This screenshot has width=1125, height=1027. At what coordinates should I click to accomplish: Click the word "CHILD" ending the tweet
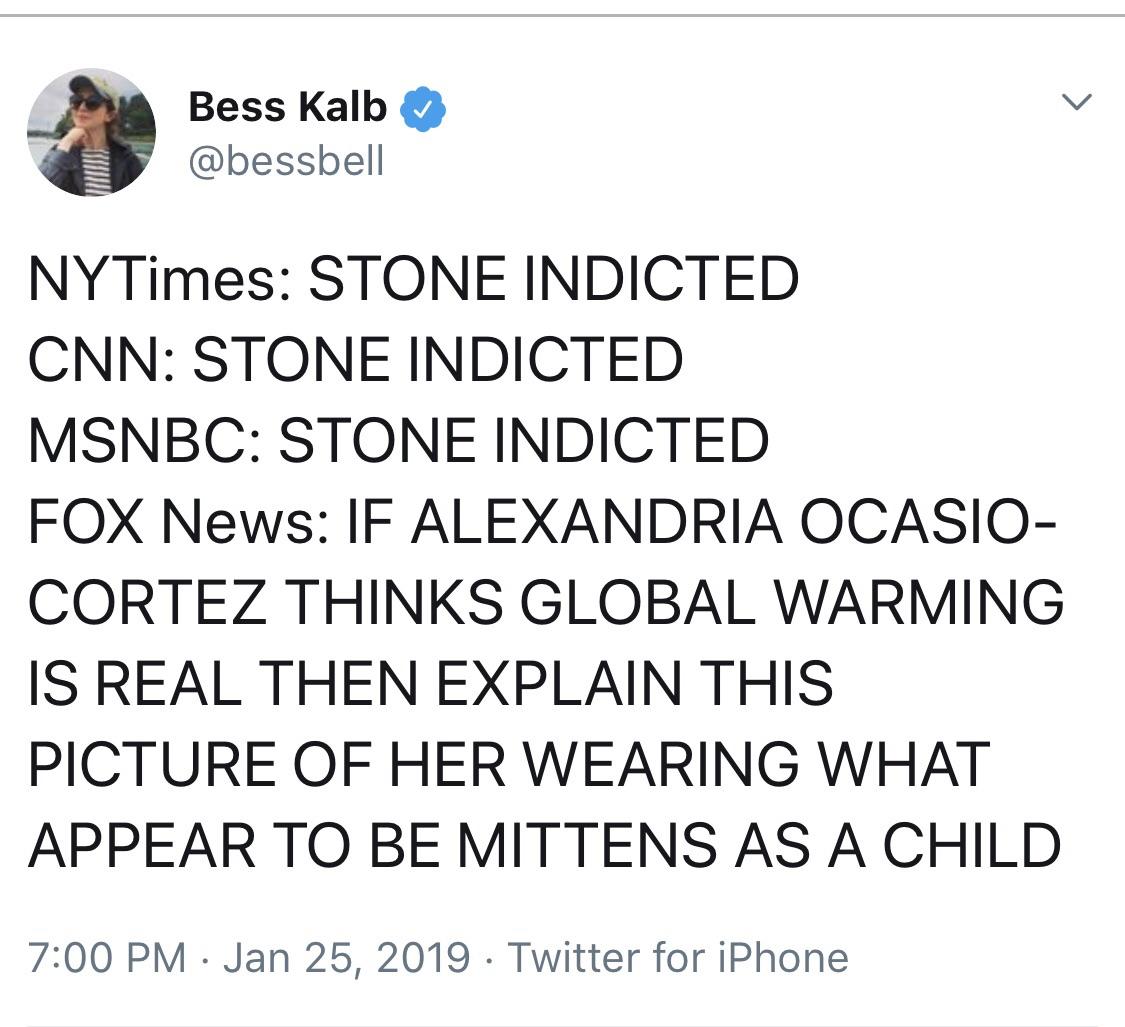[x=970, y=846]
